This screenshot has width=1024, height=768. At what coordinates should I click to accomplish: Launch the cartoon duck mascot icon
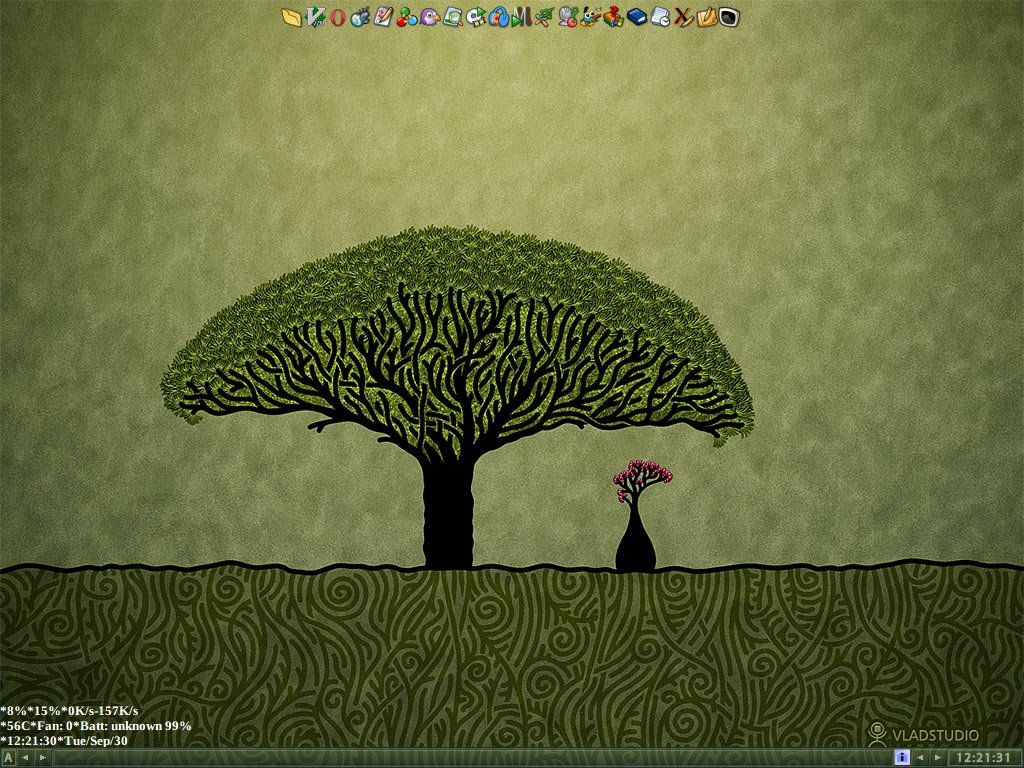tap(590, 17)
